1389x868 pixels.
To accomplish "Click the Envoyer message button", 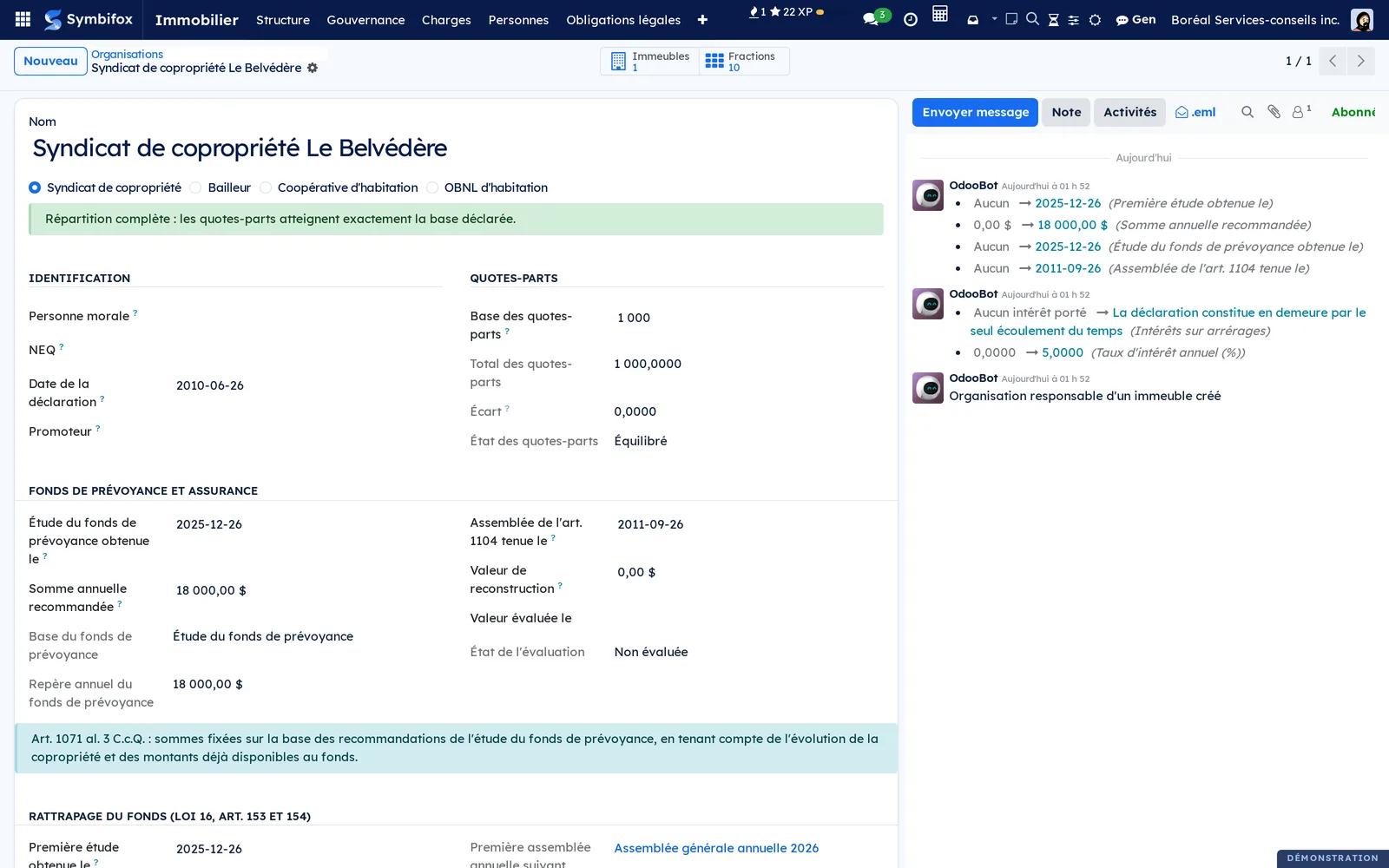I will click(x=975, y=112).
